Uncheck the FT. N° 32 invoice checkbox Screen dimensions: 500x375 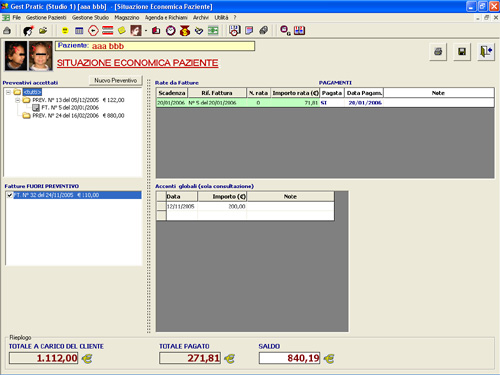9,195
